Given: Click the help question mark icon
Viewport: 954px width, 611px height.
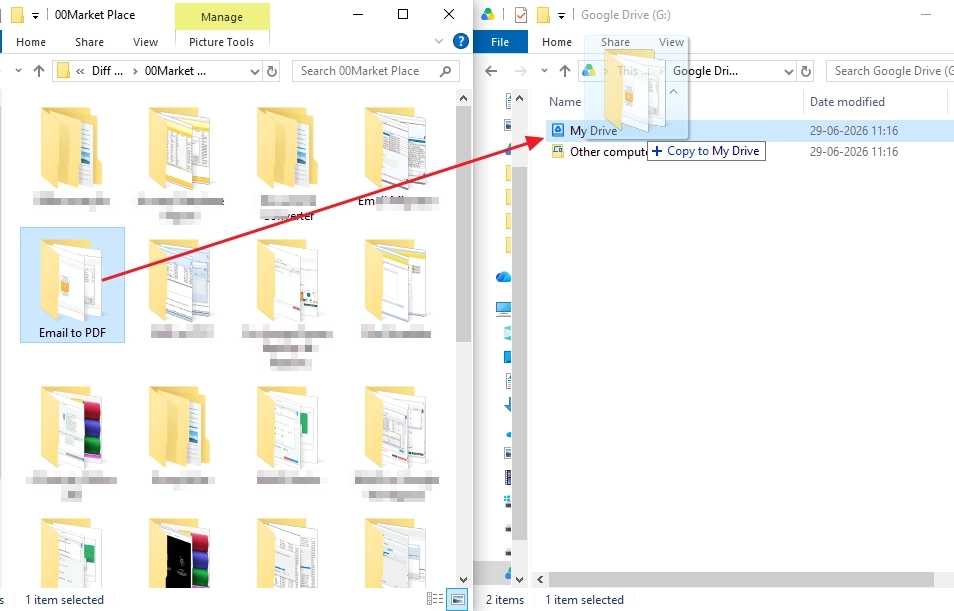Looking at the screenshot, I should 461,41.
